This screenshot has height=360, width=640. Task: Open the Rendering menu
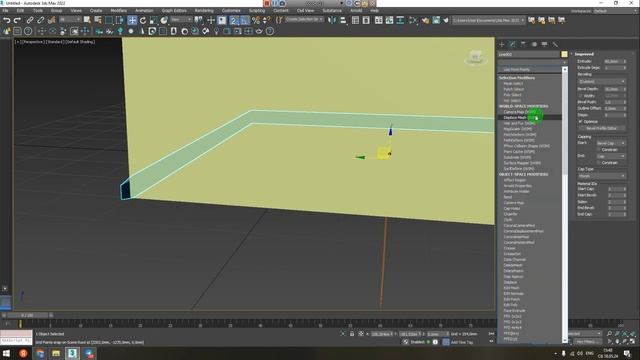click(x=204, y=11)
